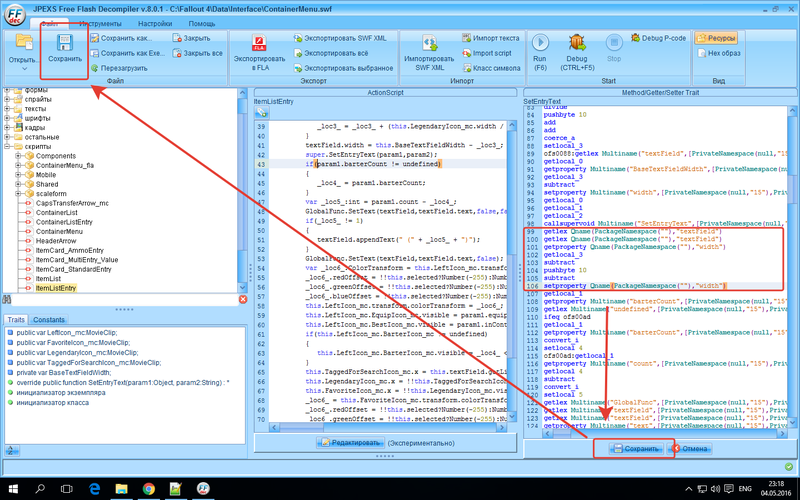800x500 pixels.
Task: Select ContainerListEntry script in tree
Action: pos(64,222)
